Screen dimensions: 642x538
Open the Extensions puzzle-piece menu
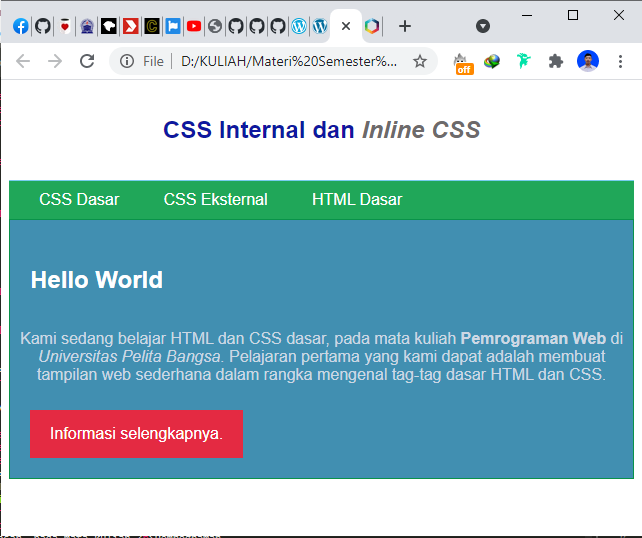(x=556, y=61)
